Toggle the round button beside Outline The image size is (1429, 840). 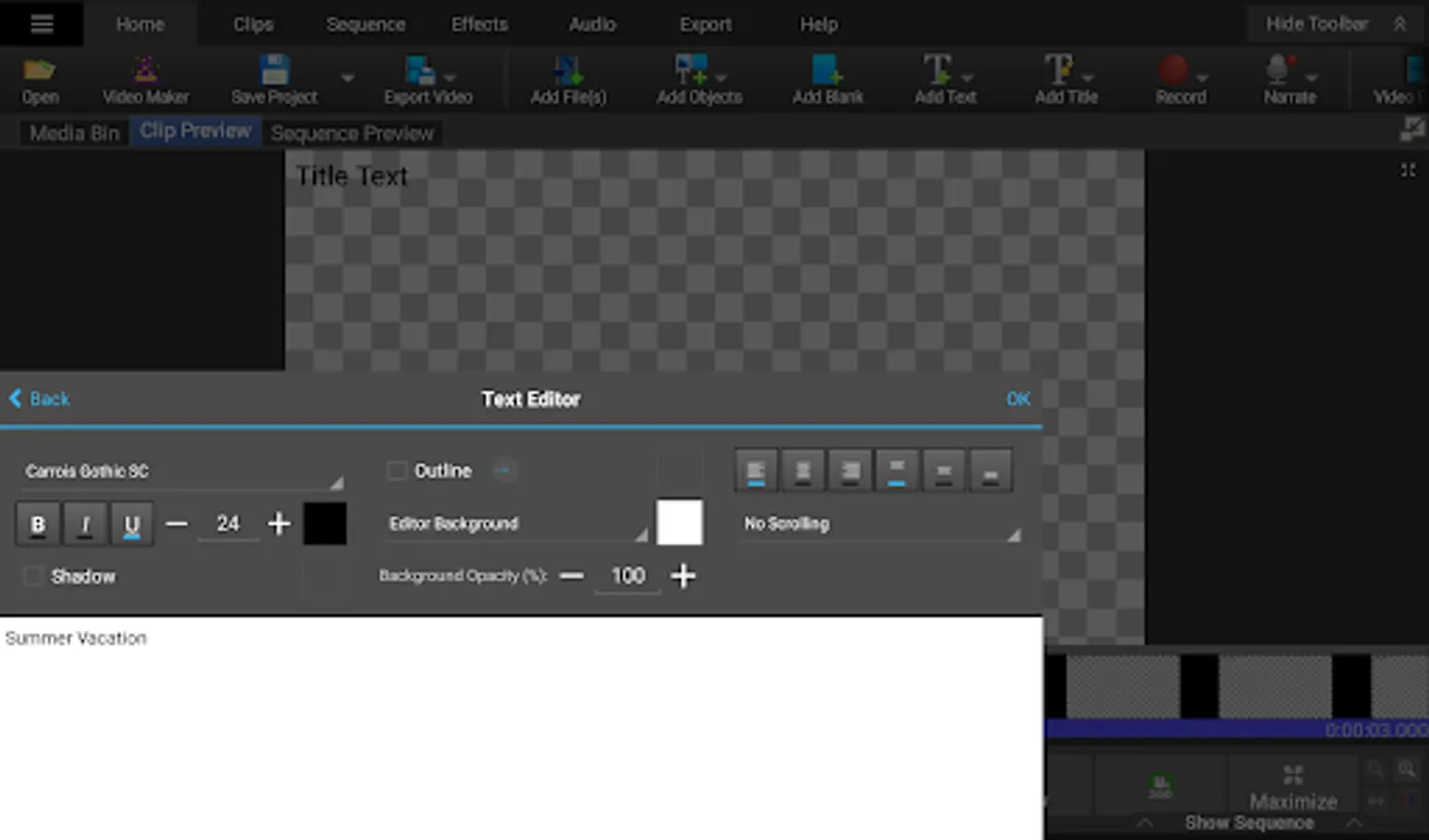tap(504, 470)
